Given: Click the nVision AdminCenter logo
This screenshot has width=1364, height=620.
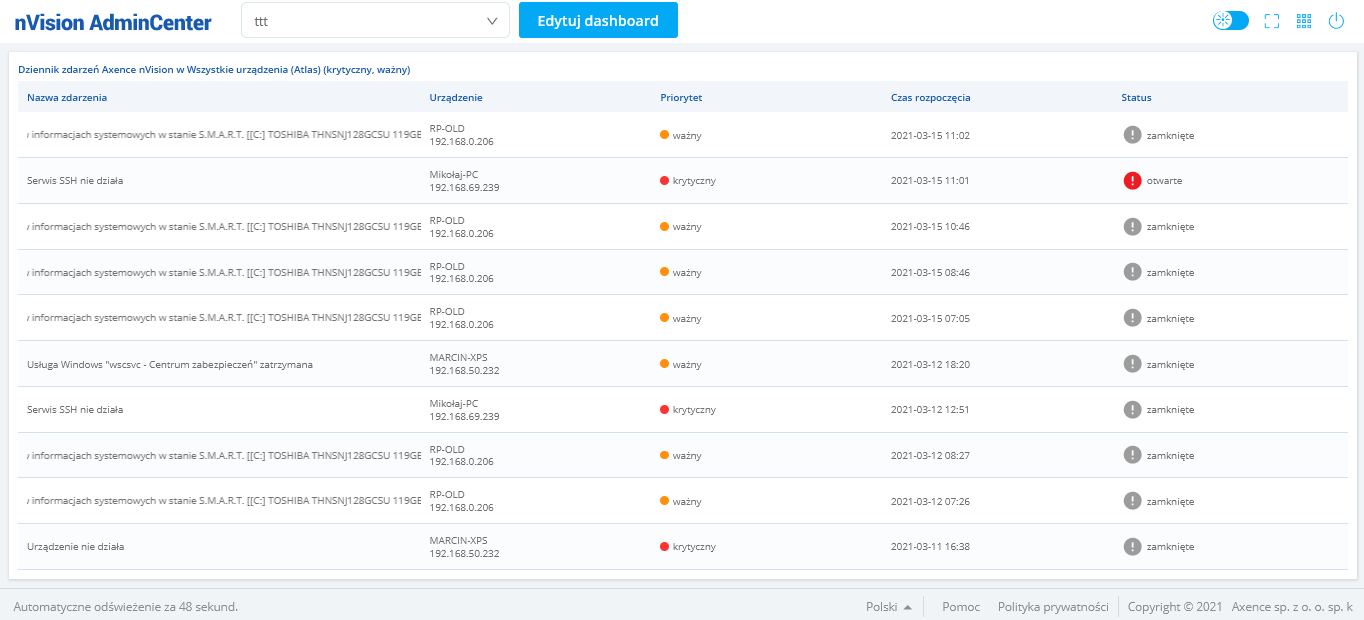Looking at the screenshot, I should [x=113, y=22].
